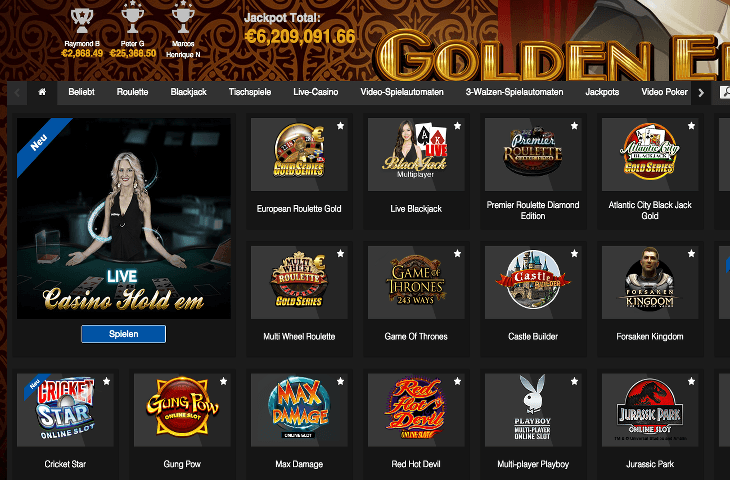This screenshot has height=480, width=730.
Task: Favorite European Roulette Gold with star
Action: [340, 126]
